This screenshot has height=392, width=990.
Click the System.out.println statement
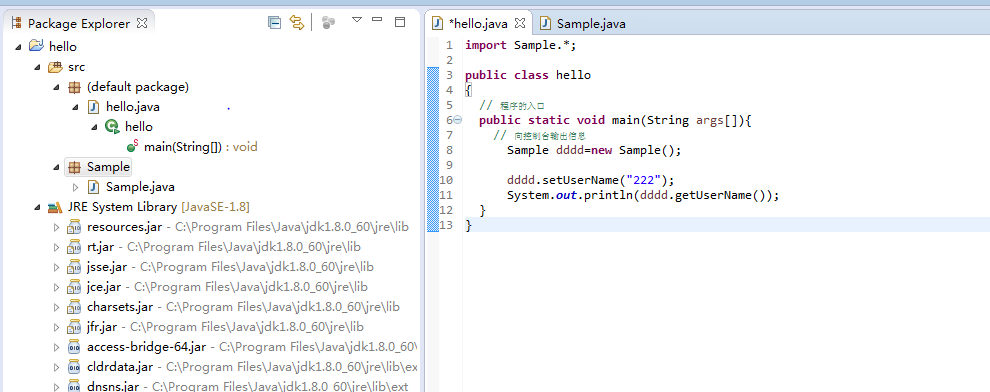click(643, 195)
